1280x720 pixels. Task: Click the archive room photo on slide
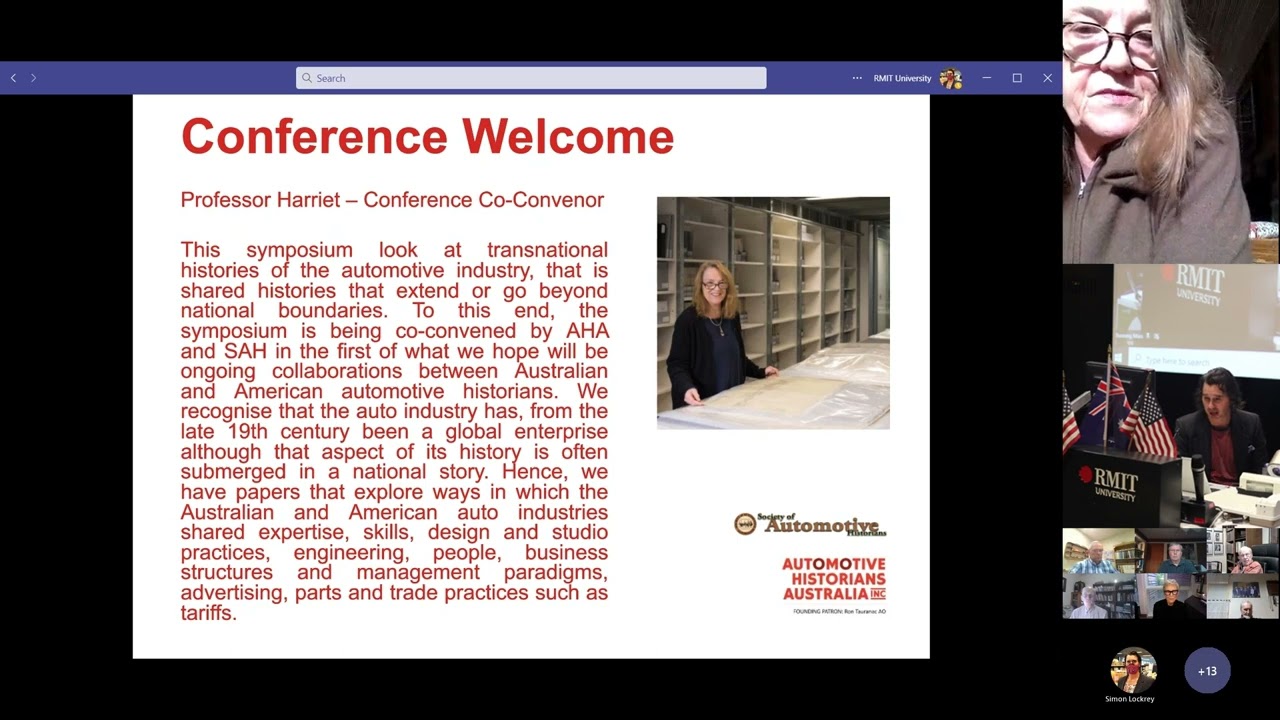click(x=773, y=313)
